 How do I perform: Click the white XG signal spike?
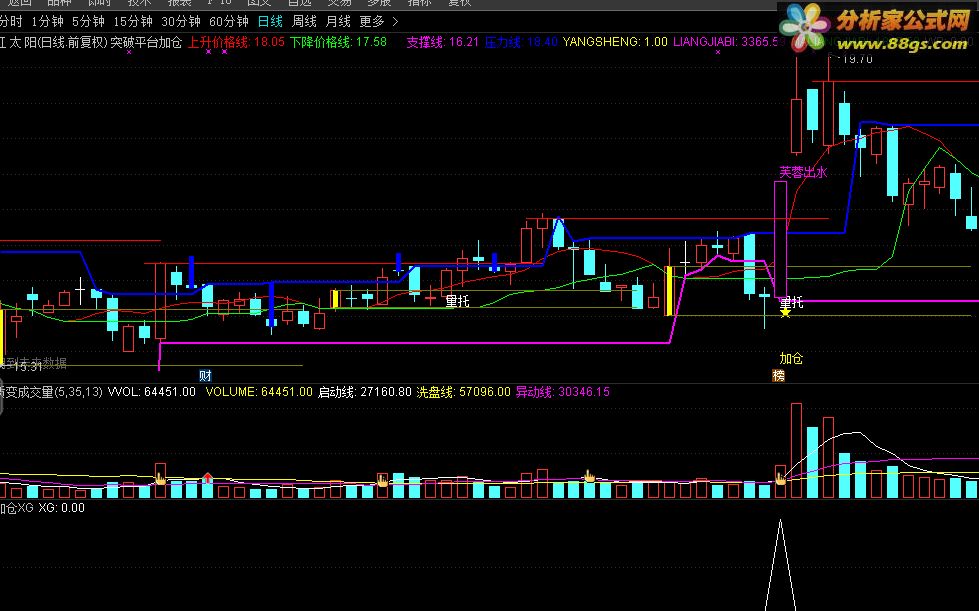point(780,565)
